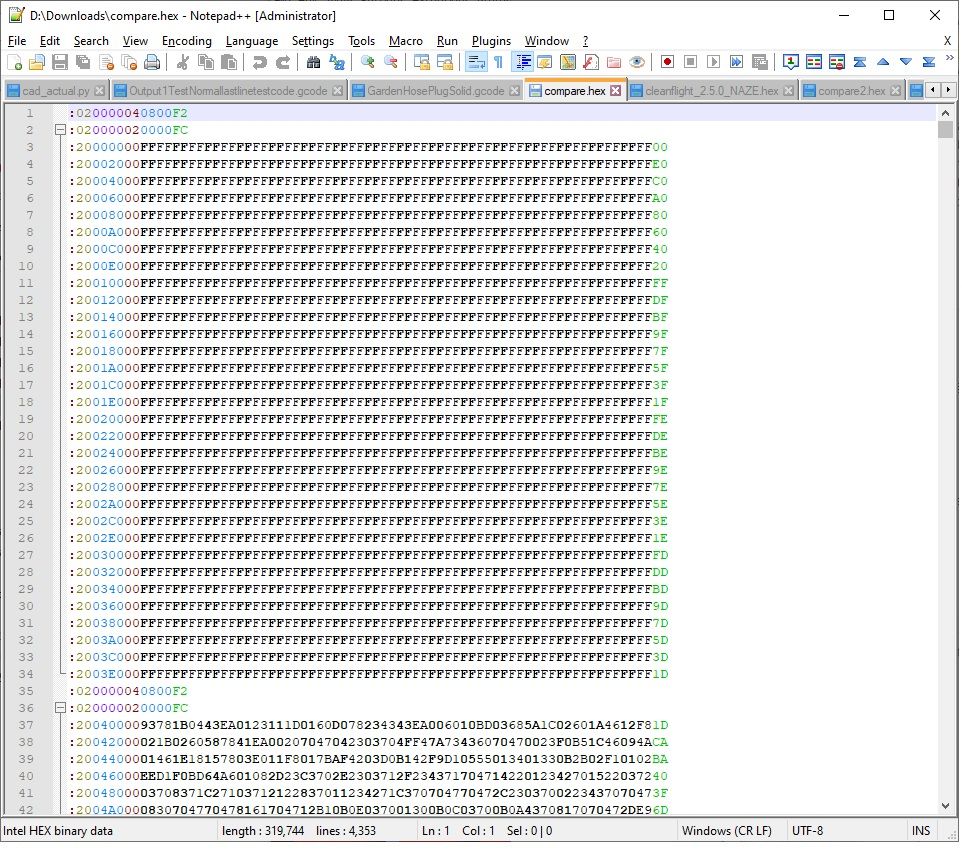Close the compare2.hex tab
This screenshot has width=962, height=852.
pyautogui.click(x=896, y=91)
